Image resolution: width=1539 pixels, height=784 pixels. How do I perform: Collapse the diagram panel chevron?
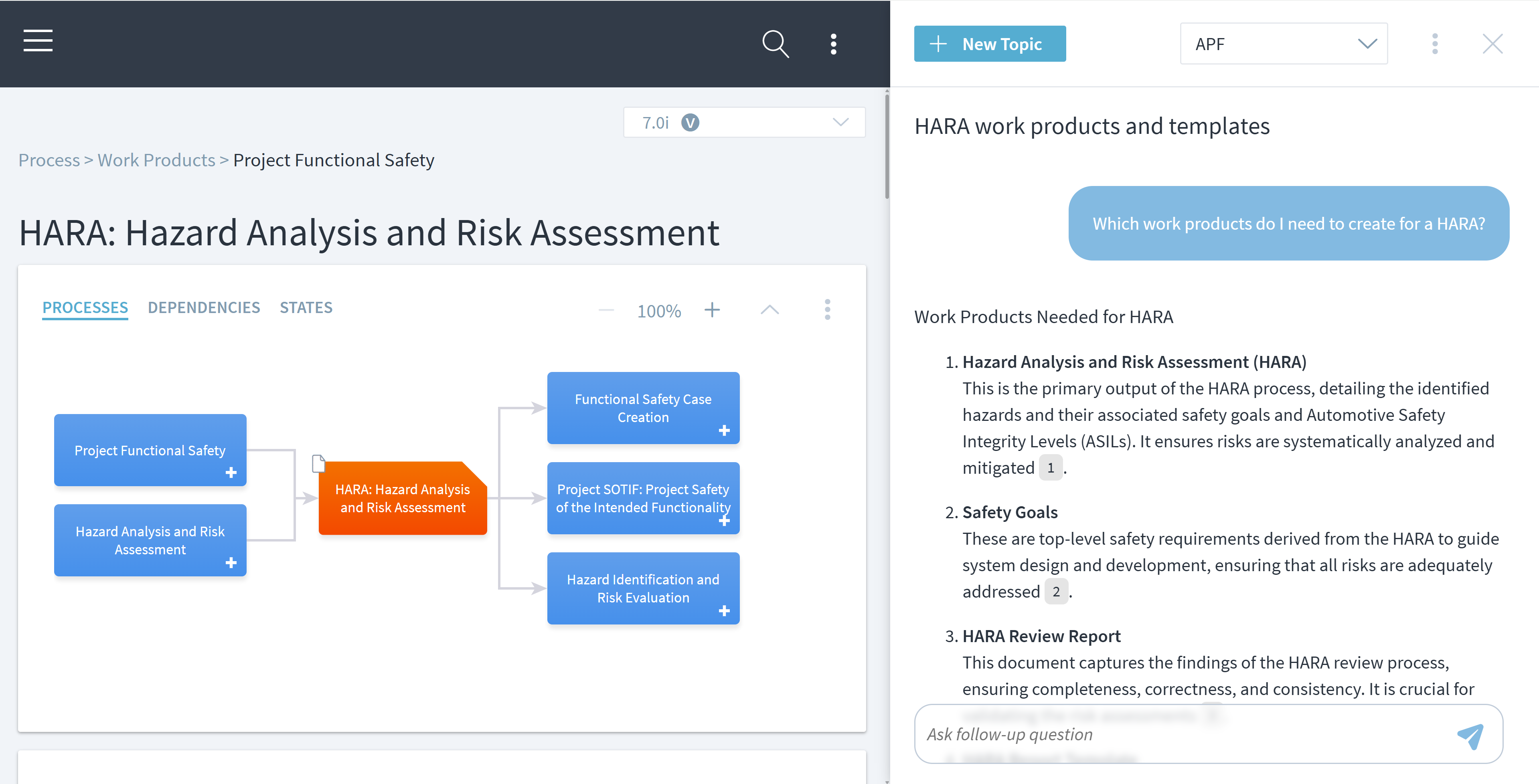click(x=769, y=310)
